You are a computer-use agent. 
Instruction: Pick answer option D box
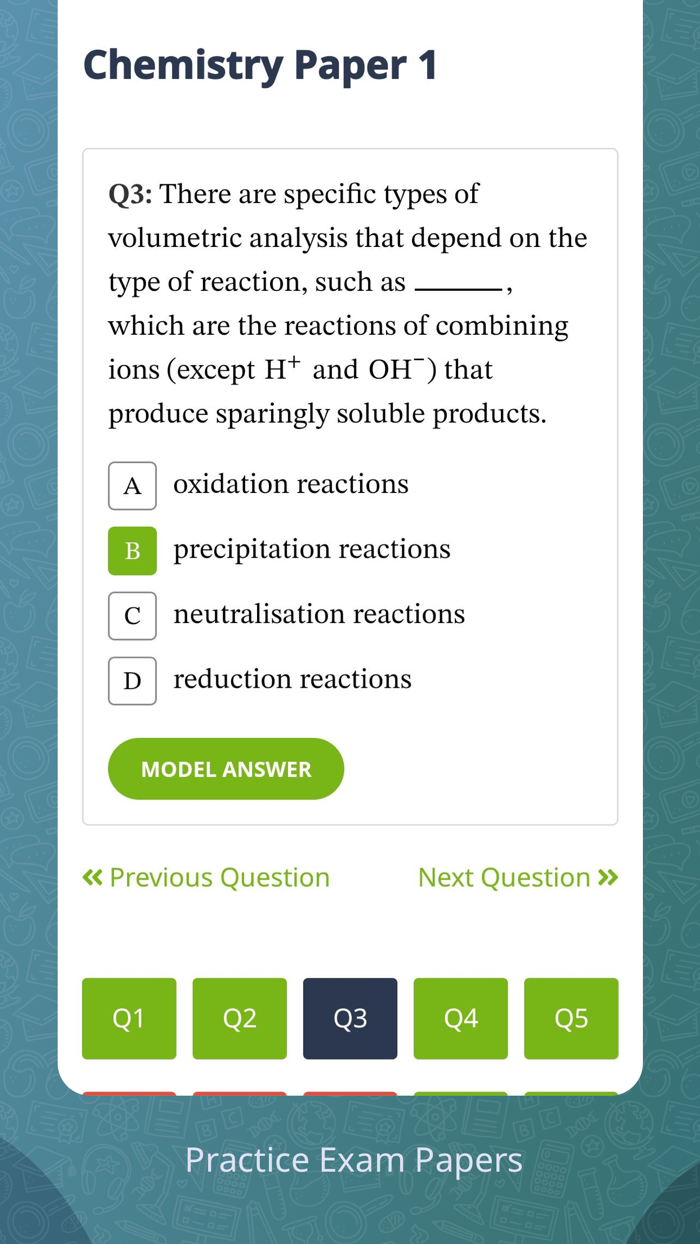click(132, 681)
